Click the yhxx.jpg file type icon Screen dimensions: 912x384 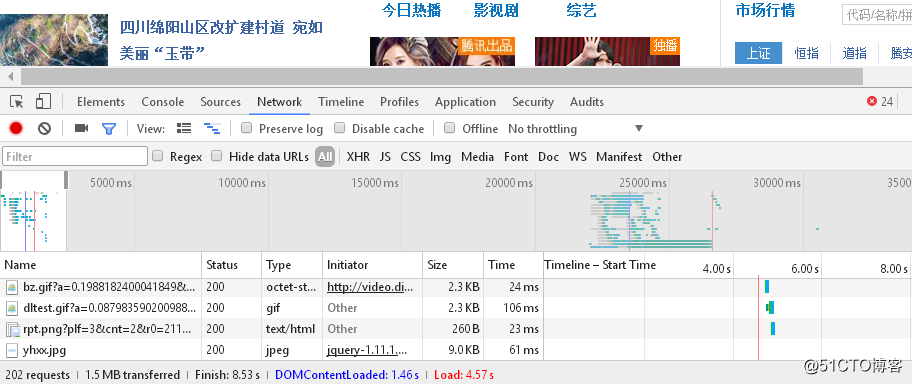(12, 350)
